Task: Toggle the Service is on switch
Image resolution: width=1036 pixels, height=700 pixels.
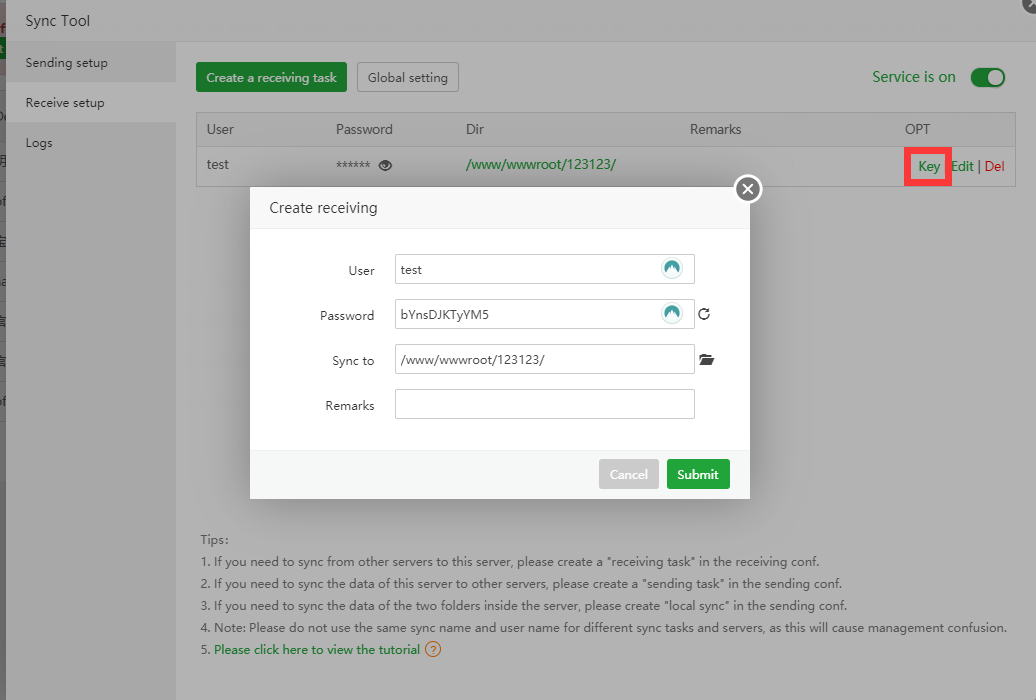Action: tap(988, 77)
